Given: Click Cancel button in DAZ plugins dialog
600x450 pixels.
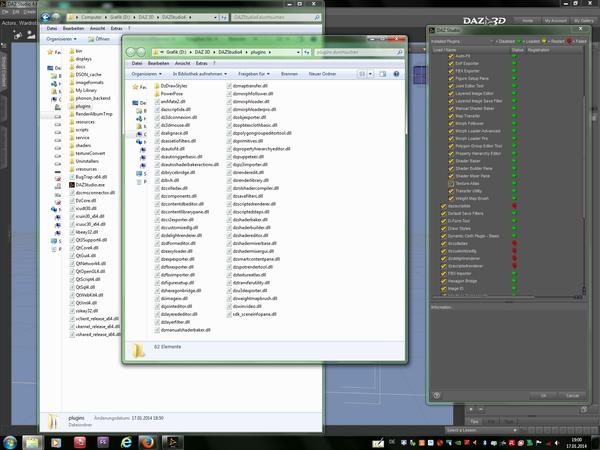Looking at the screenshot, I should (572, 396).
